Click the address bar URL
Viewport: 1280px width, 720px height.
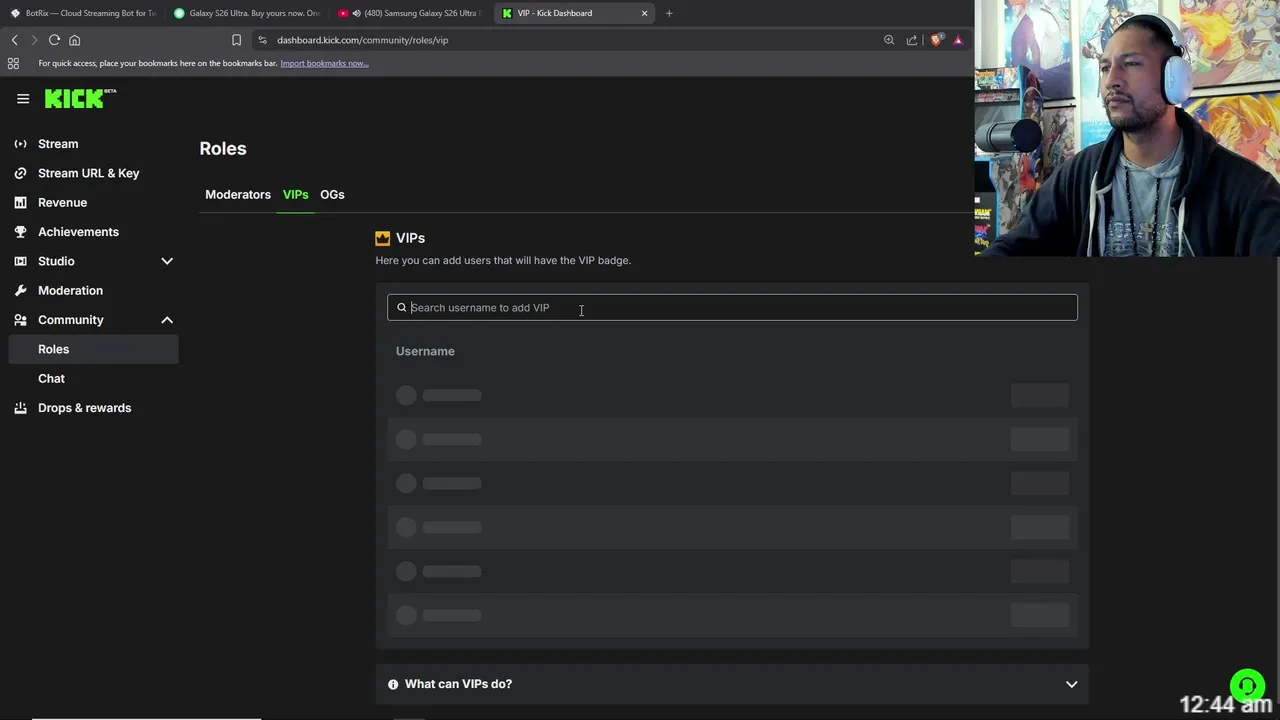click(x=362, y=40)
